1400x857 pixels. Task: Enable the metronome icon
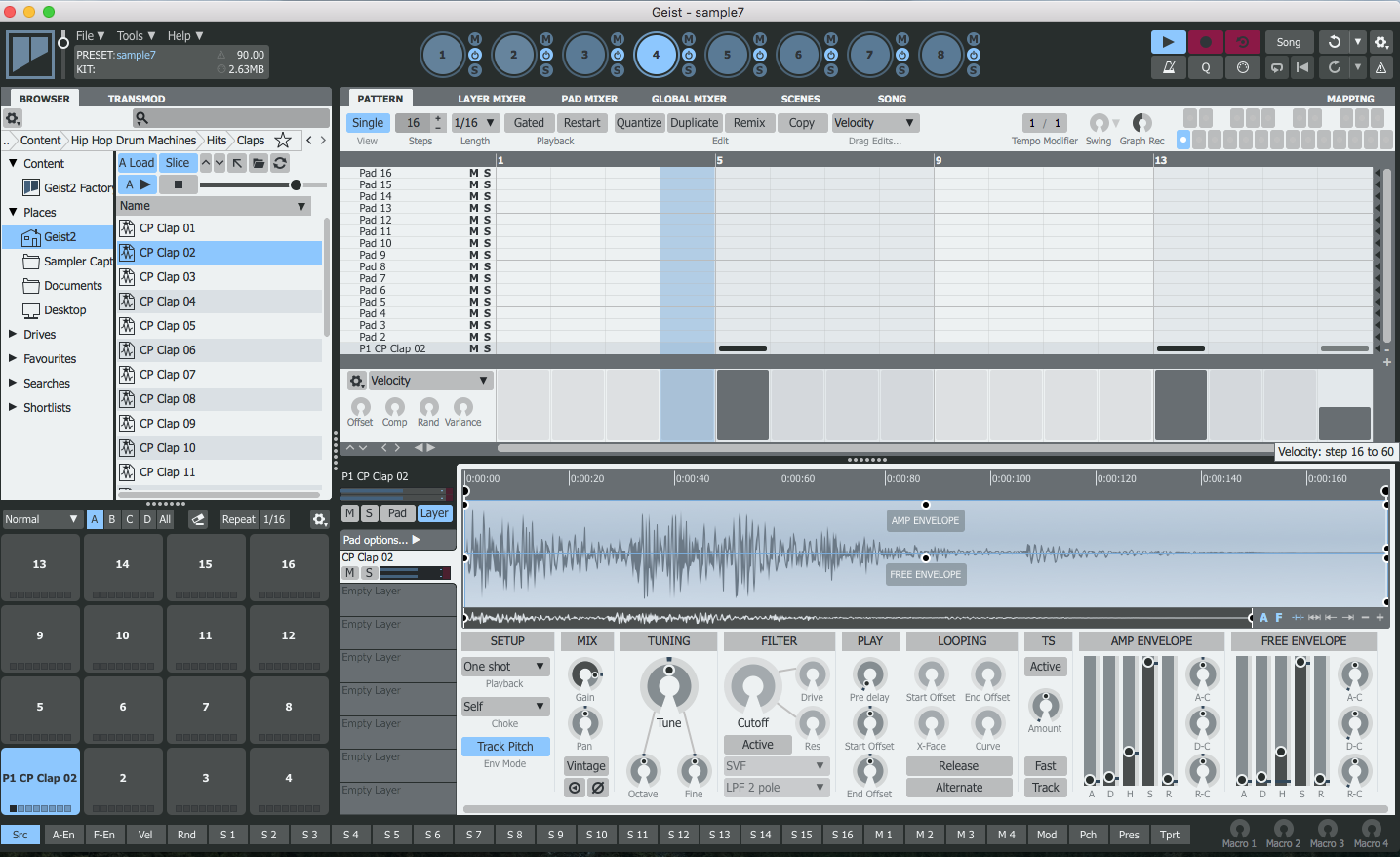pyautogui.click(x=1168, y=67)
